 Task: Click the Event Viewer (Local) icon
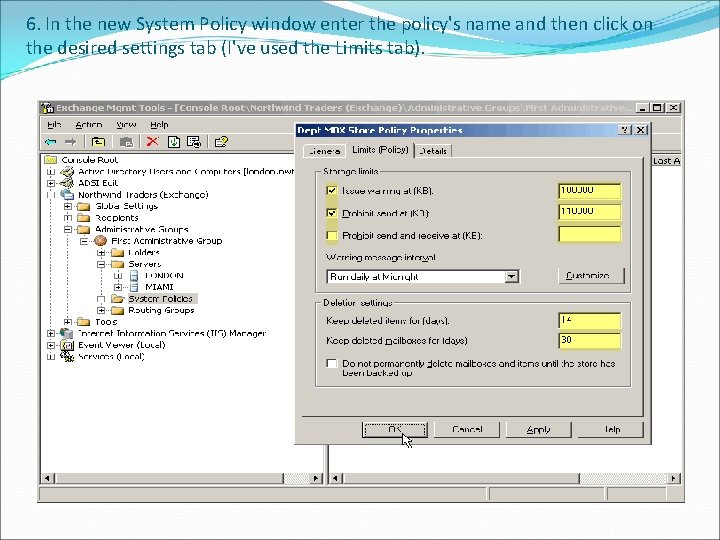click(67, 345)
